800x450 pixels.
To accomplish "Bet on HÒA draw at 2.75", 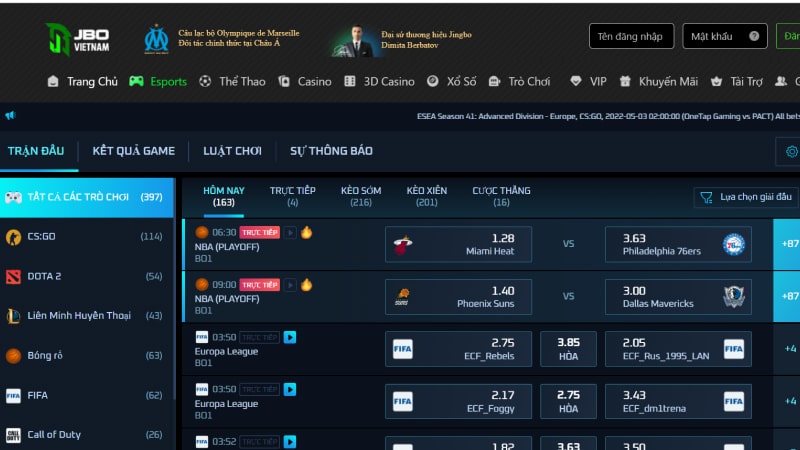I will point(568,402).
